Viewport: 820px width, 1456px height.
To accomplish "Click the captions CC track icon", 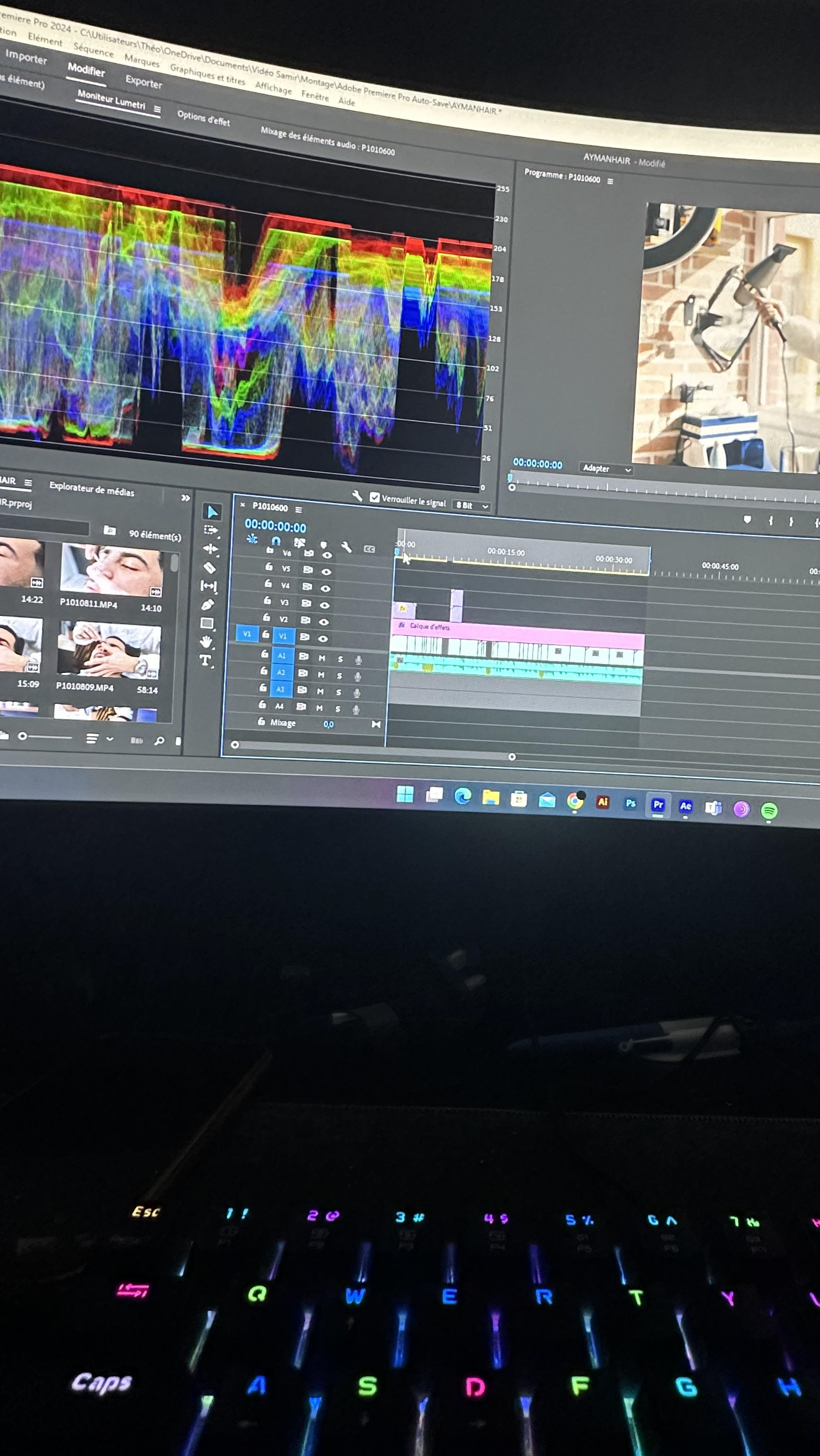I will pyautogui.click(x=369, y=549).
